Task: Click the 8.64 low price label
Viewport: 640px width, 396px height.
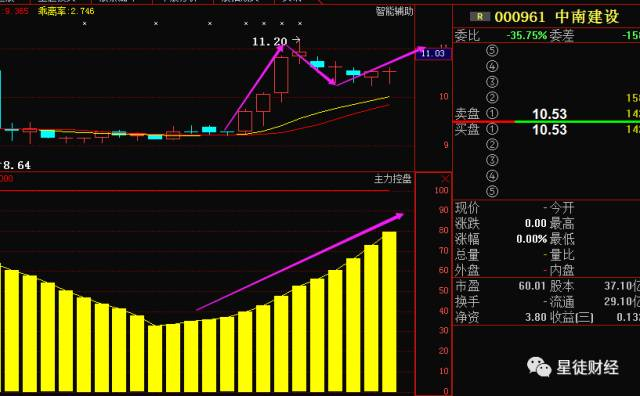Action: pos(17,165)
